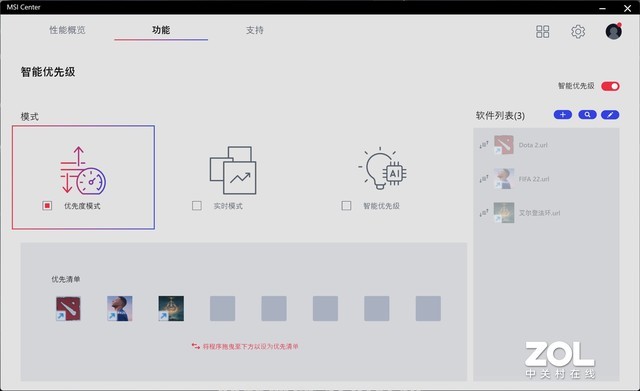This screenshot has width=640, height=391.
Task: Click Elden Ring thumbnail in priority list
Action: tap(171, 309)
